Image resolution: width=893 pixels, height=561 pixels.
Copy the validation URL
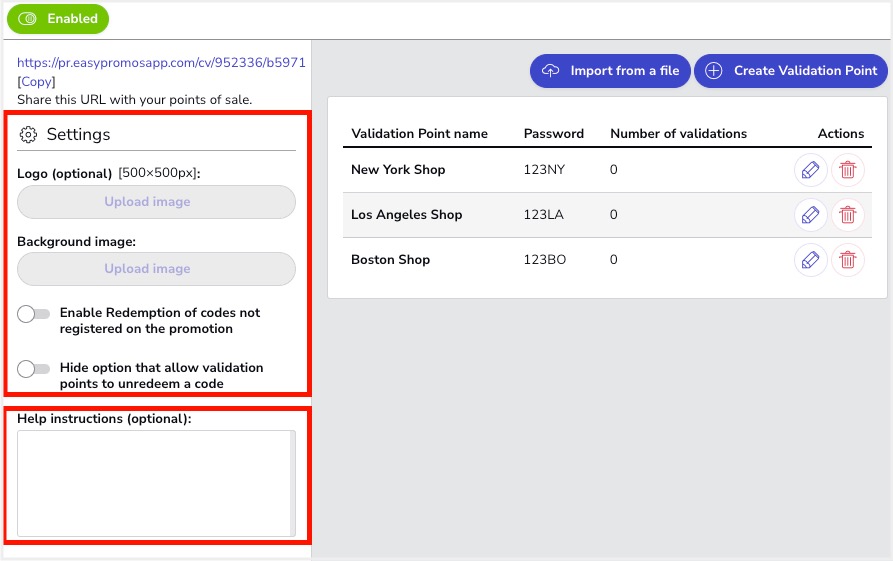pyautogui.click(x=36, y=81)
